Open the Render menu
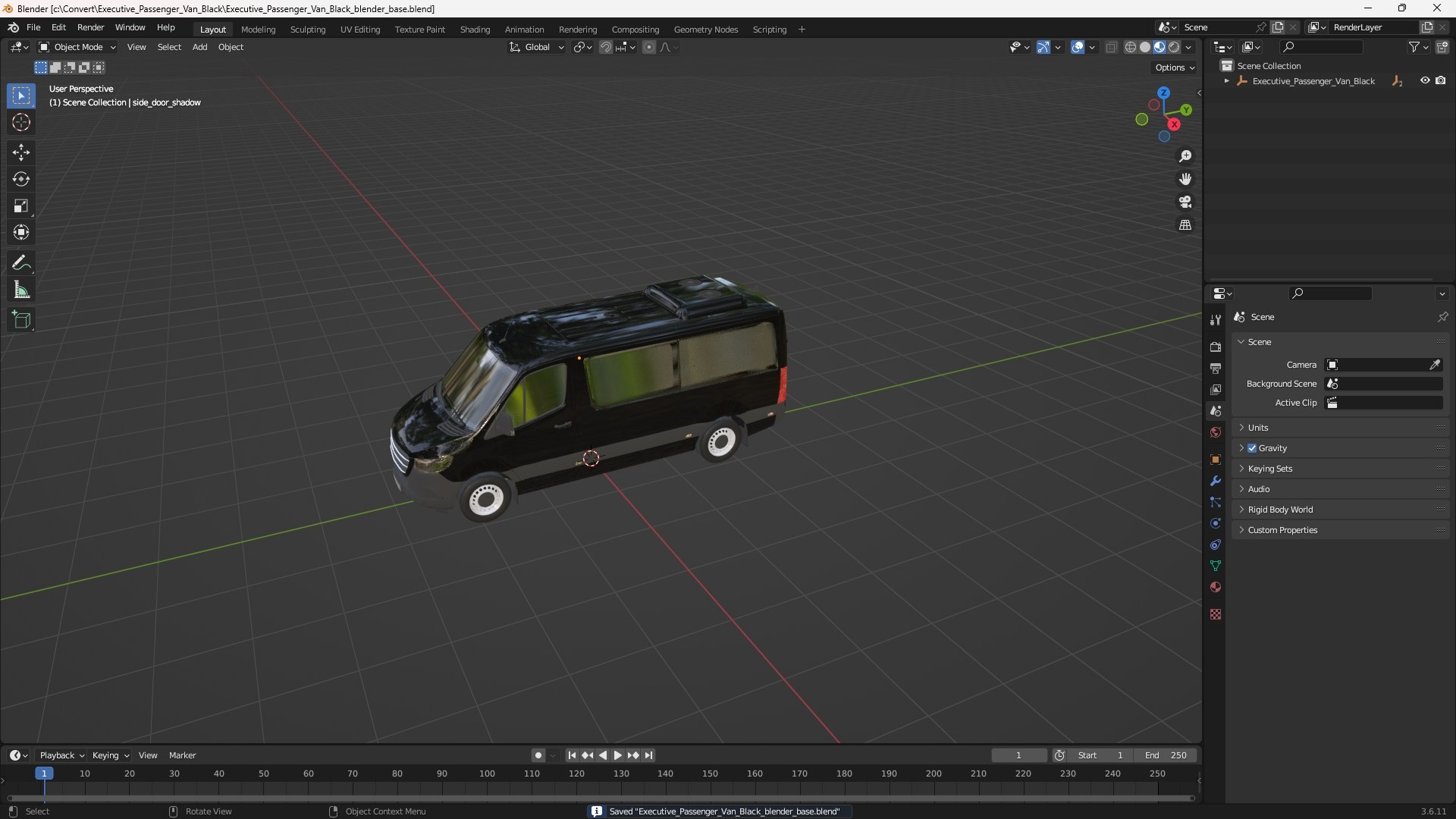This screenshot has height=819, width=1456. (x=90, y=27)
